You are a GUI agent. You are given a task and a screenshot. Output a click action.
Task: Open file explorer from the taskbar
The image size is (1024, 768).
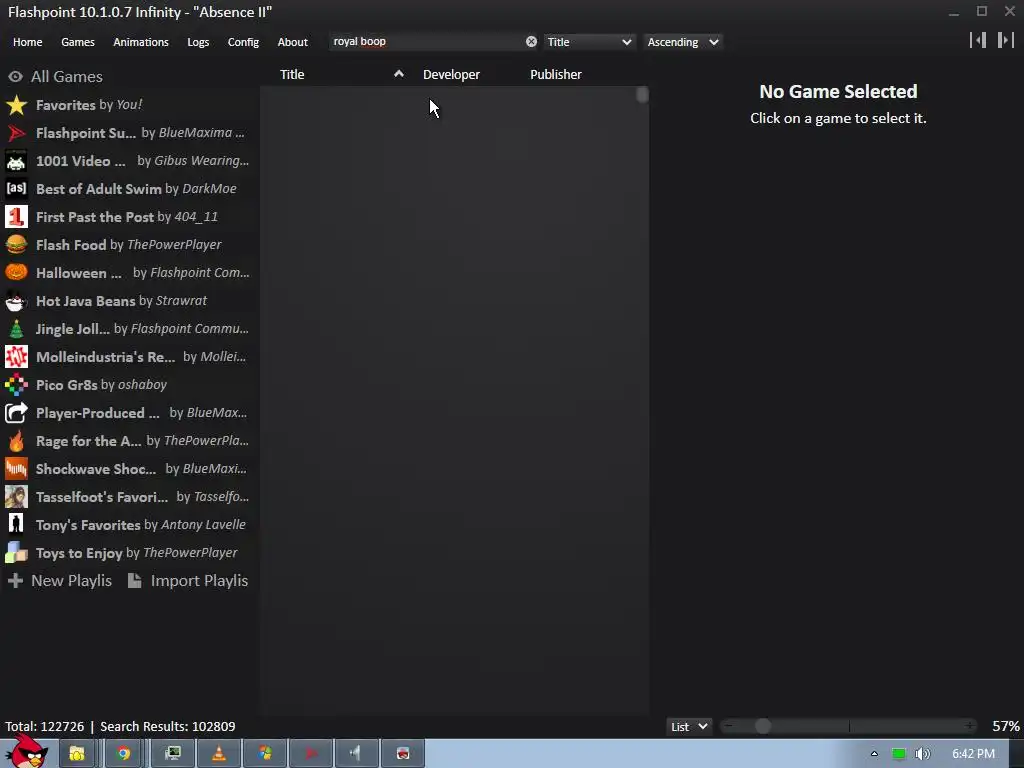pos(77,754)
